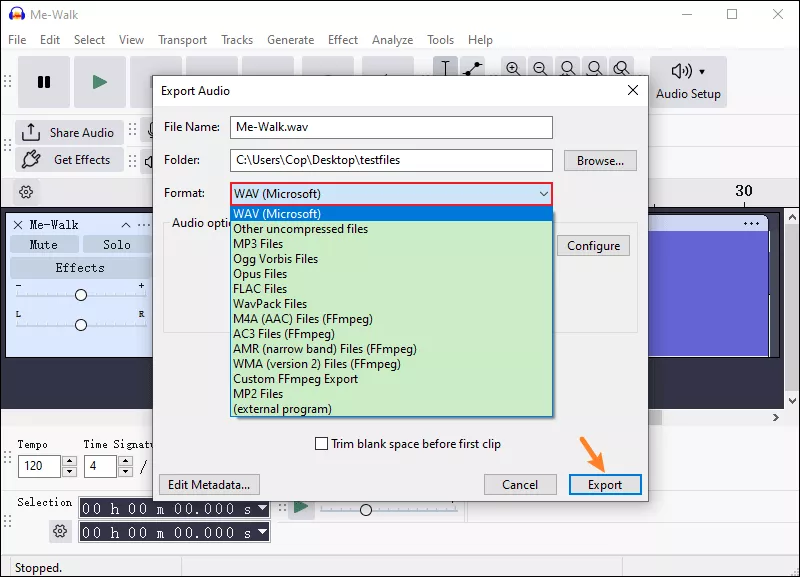Screen dimensions: 800x577
Task: Choose Opus Files format
Action: [x=391, y=274]
